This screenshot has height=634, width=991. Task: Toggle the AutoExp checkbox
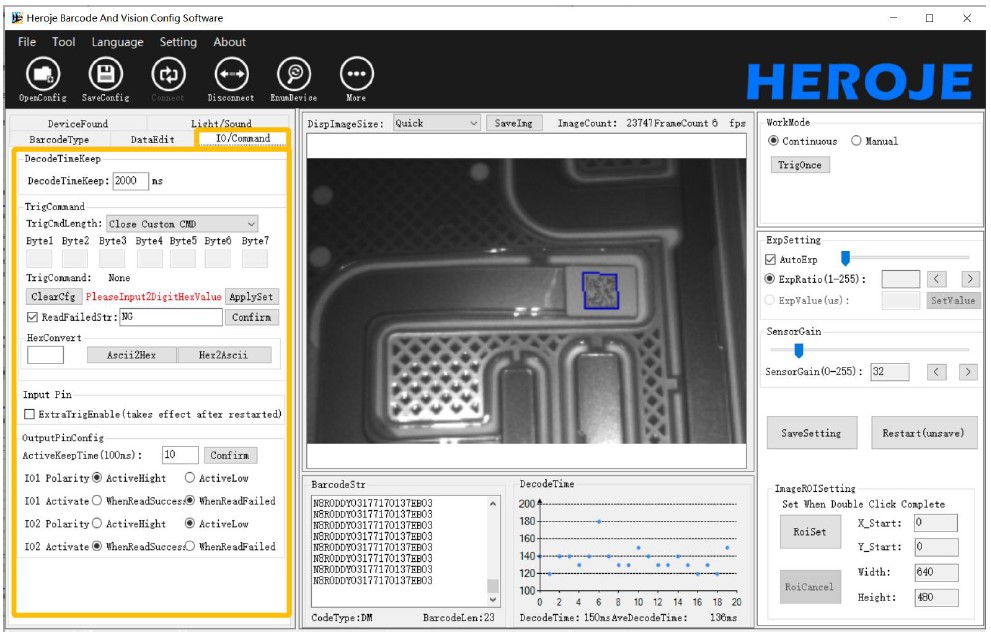[x=770, y=259]
